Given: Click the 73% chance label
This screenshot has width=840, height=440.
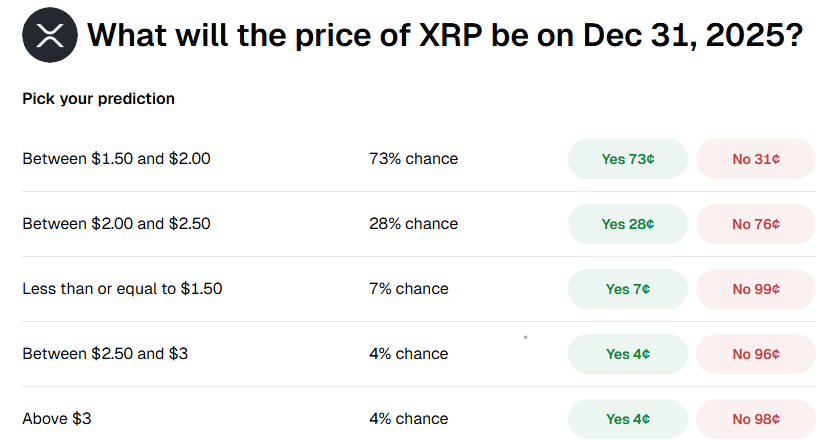Looking at the screenshot, I should click(413, 159).
